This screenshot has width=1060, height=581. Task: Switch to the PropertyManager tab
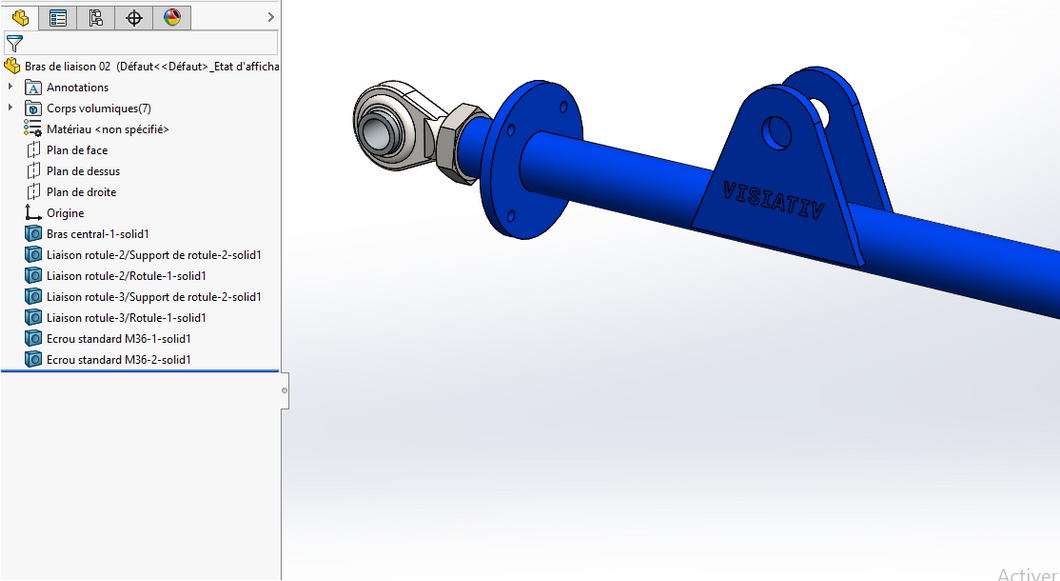coord(57,18)
